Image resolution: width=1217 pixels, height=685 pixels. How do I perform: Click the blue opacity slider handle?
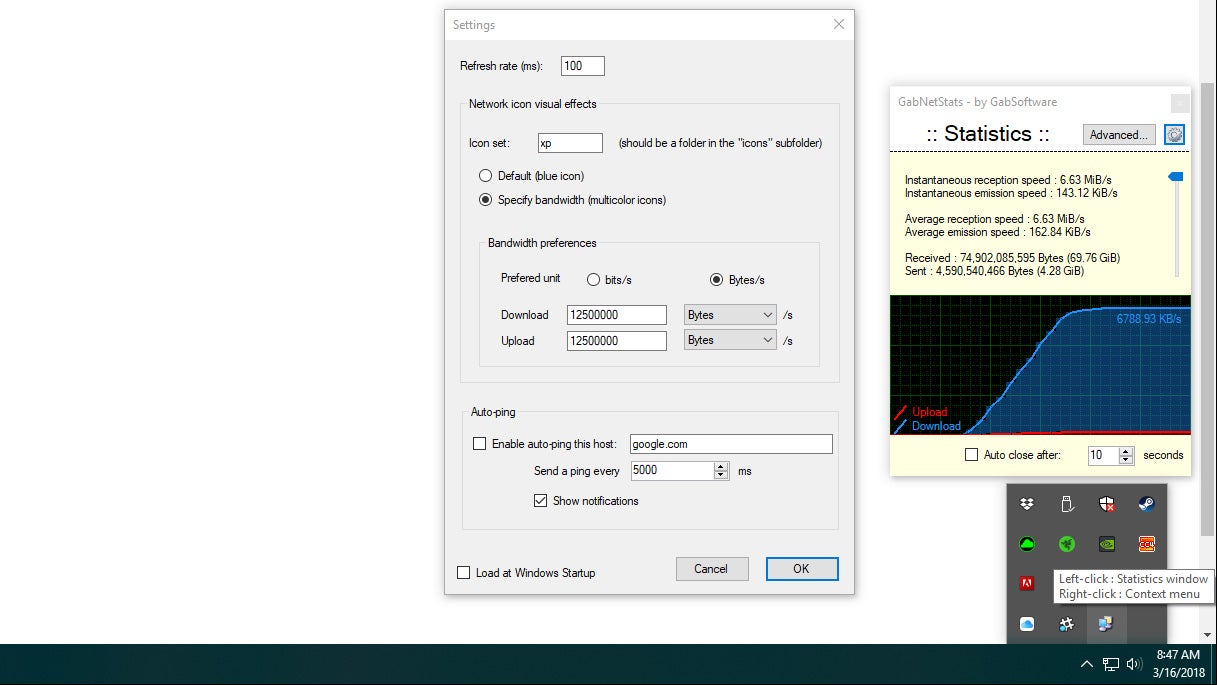(x=1176, y=177)
